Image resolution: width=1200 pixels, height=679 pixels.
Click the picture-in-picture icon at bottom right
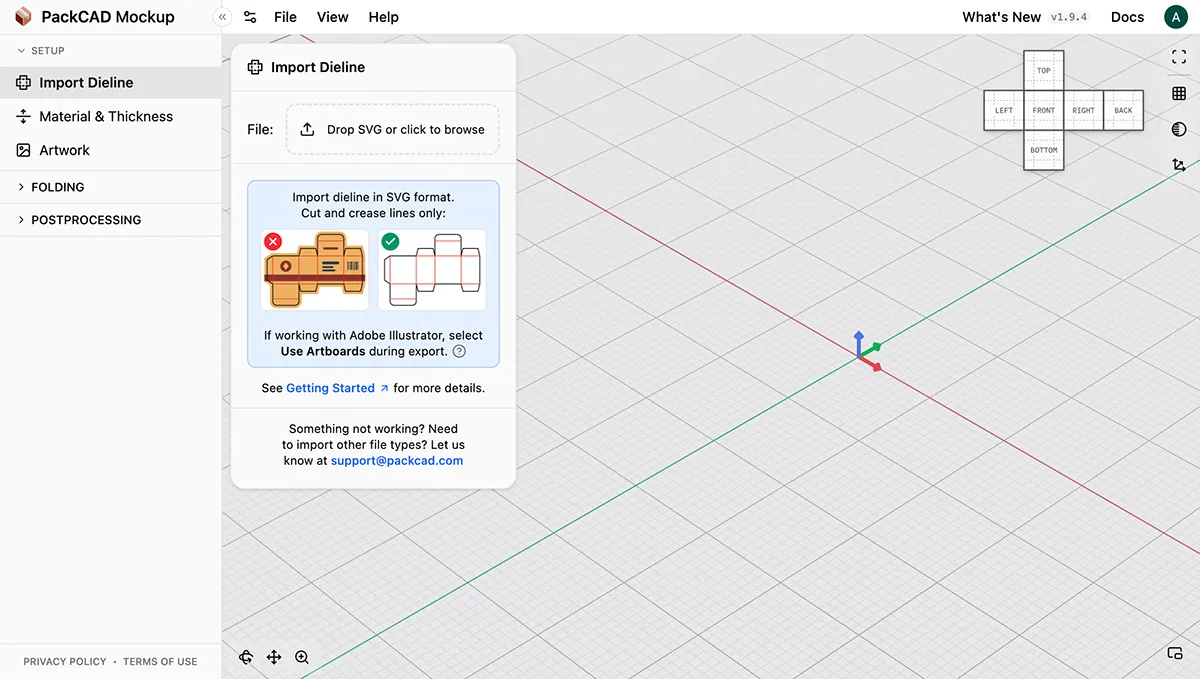click(x=1176, y=654)
